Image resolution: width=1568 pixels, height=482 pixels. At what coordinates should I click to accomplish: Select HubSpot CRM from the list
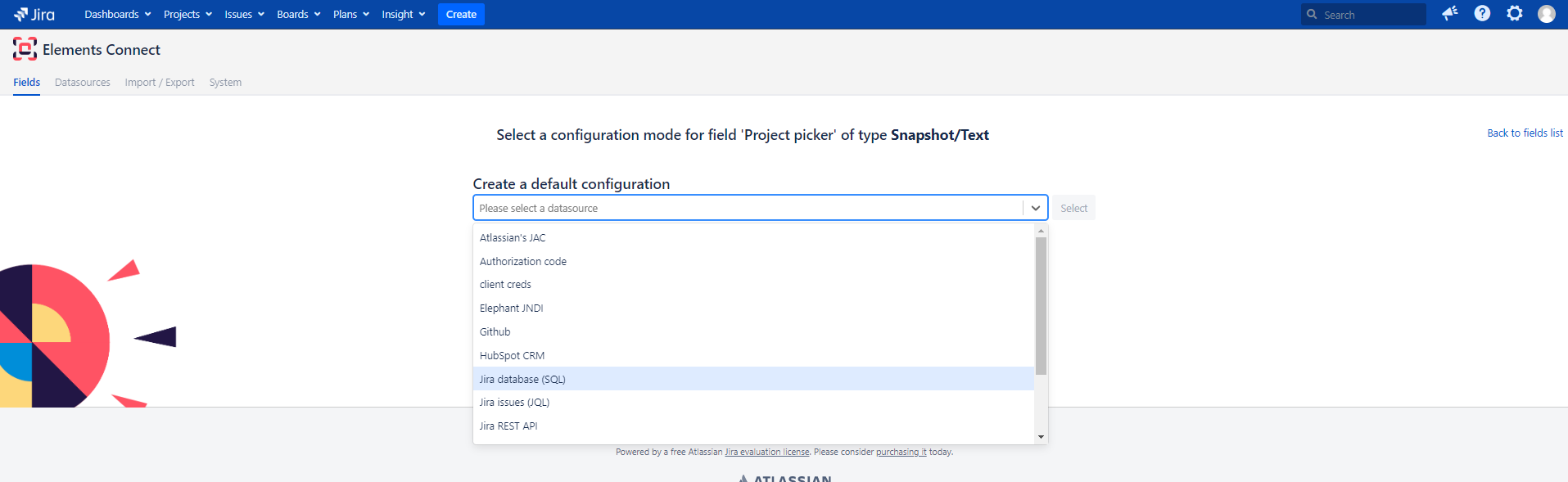[512, 356]
